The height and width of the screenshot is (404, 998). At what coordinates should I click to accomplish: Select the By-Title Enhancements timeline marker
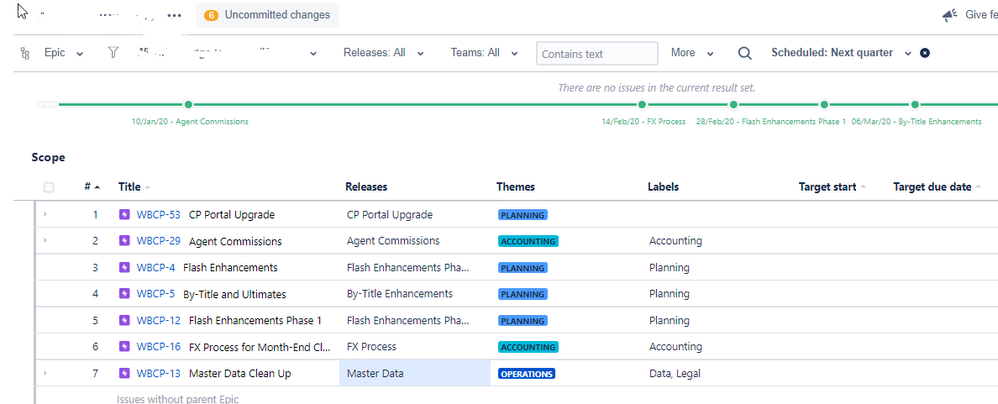pyautogui.click(x=915, y=104)
